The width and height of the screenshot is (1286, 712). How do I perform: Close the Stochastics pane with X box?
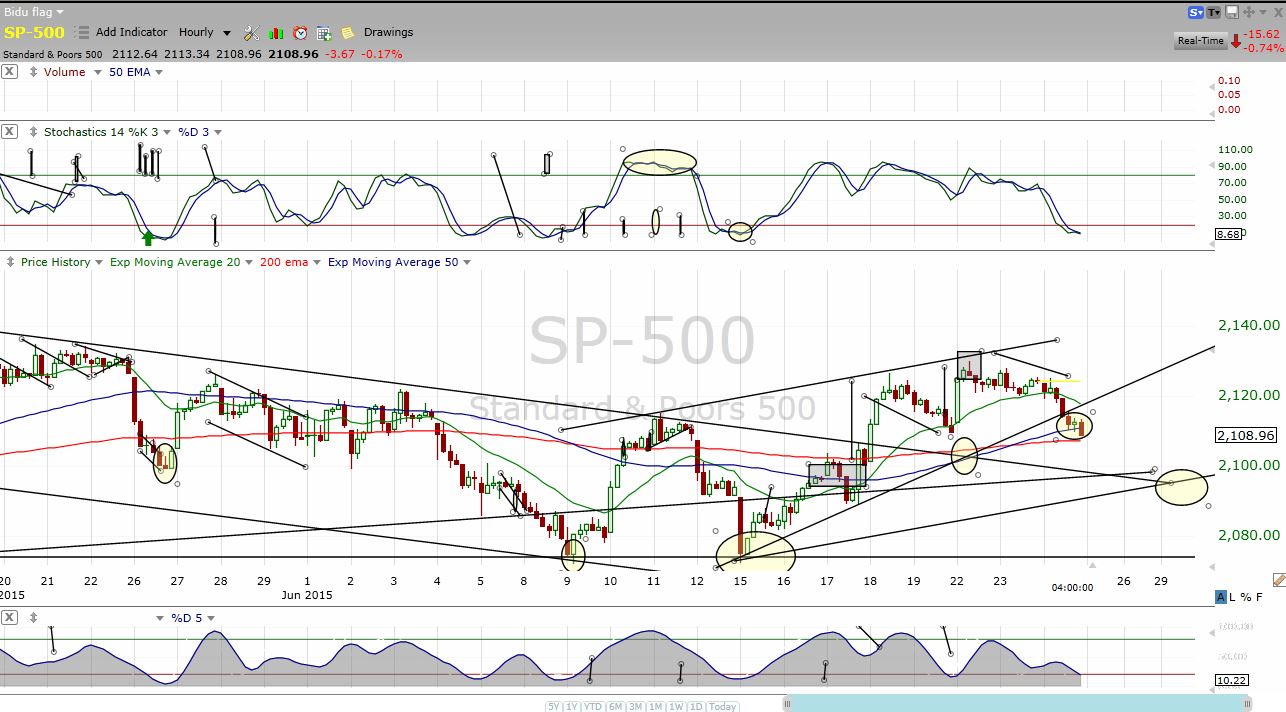click(9, 132)
